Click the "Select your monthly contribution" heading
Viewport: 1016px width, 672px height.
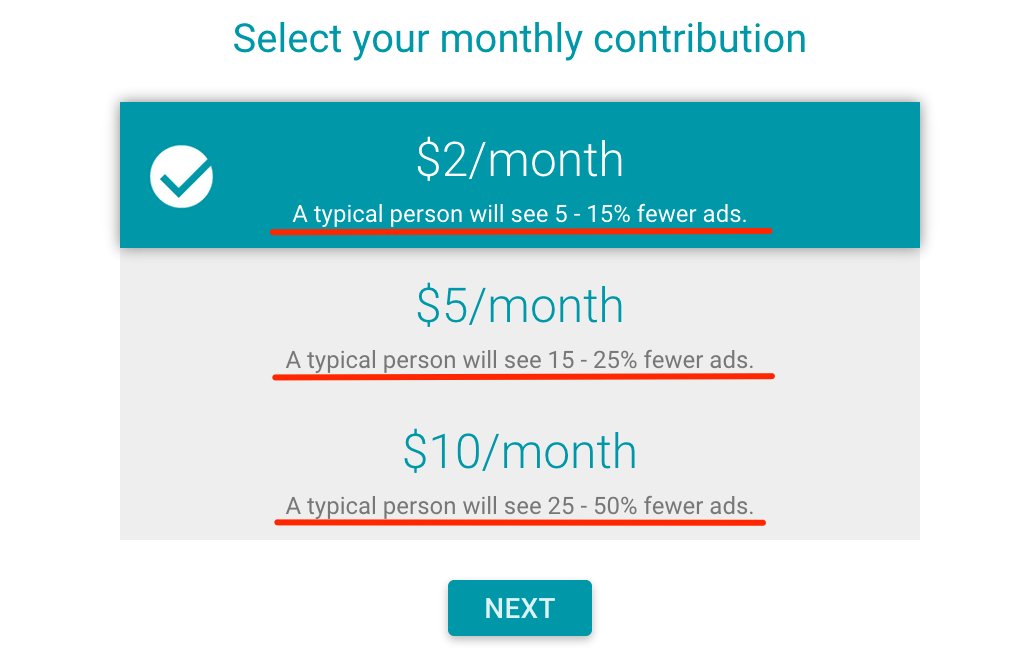[519, 39]
